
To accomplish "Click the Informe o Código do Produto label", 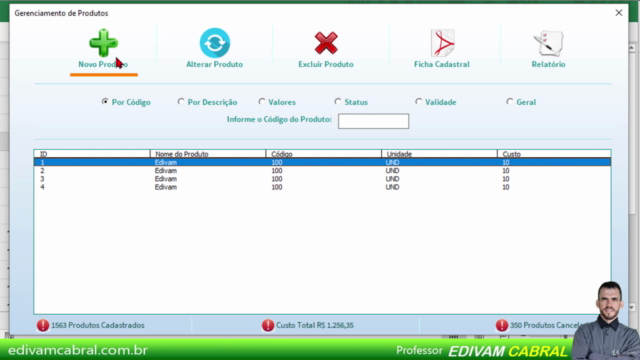I will tap(279, 120).
